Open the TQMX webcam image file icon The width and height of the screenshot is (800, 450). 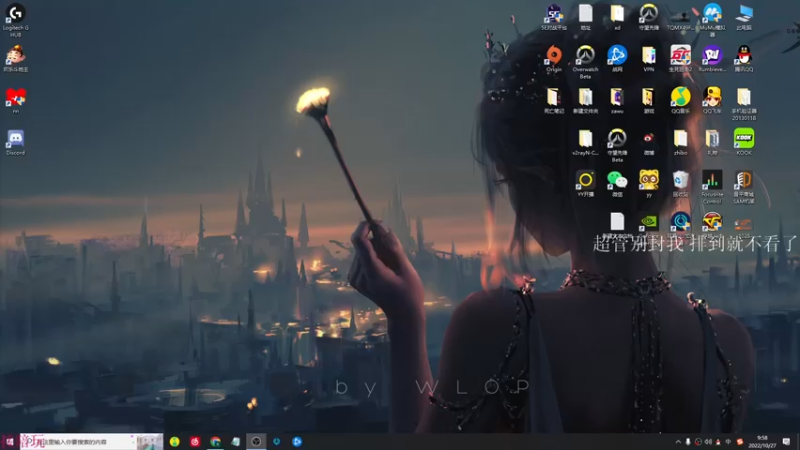[680, 16]
